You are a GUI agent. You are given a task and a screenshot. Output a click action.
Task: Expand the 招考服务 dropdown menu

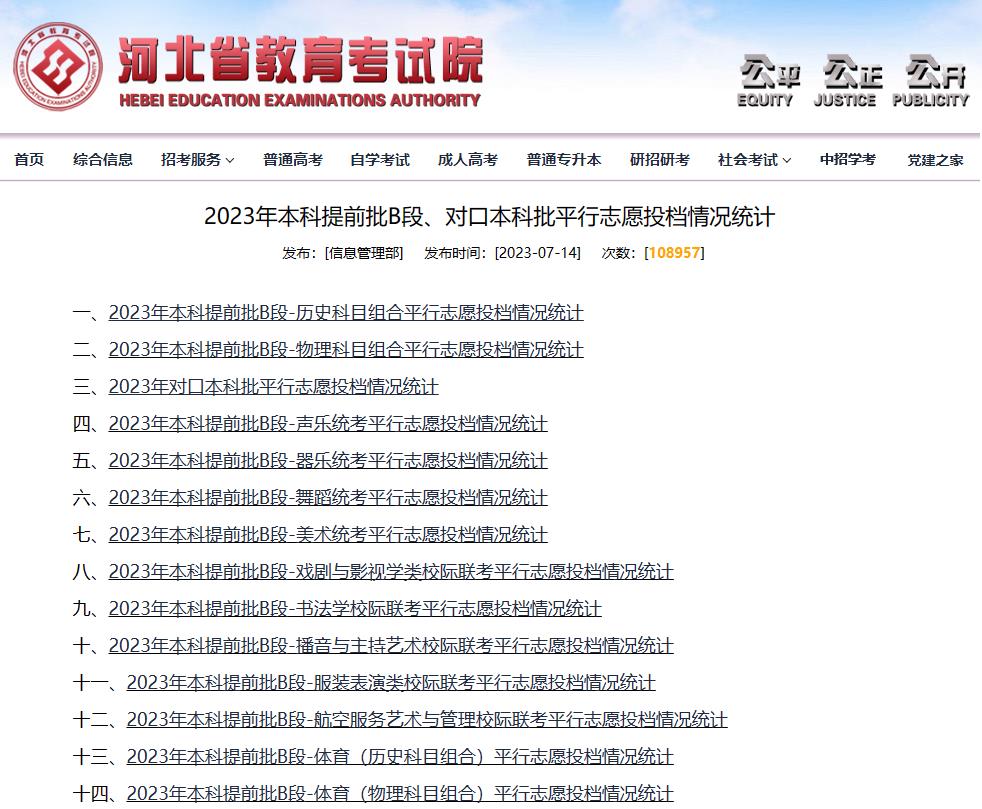tap(197, 160)
